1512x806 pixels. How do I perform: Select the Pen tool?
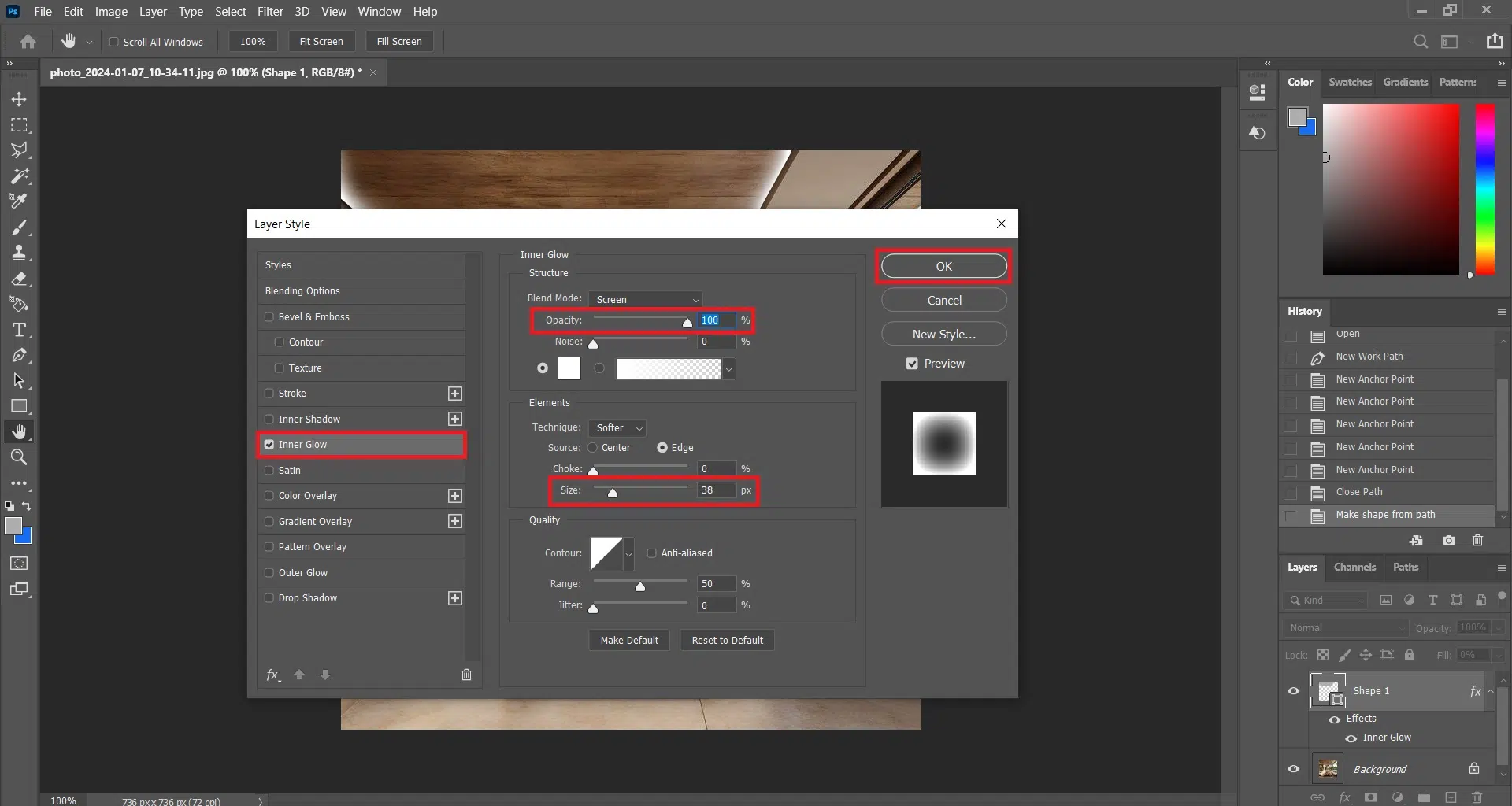click(x=19, y=356)
